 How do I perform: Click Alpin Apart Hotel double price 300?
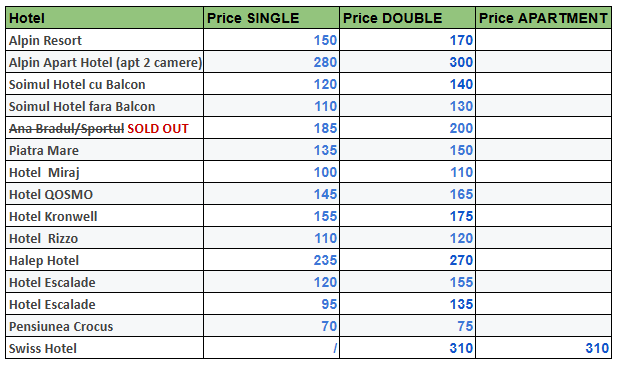[x=461, y=62]
